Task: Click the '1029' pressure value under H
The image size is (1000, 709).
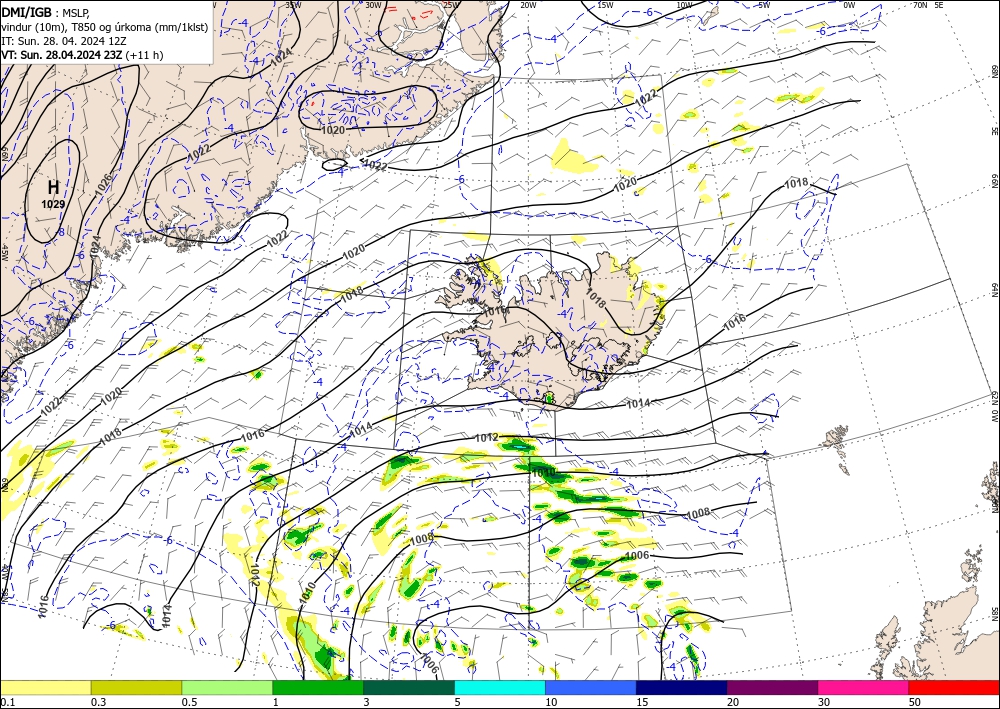Action: (x=54, y=204)
